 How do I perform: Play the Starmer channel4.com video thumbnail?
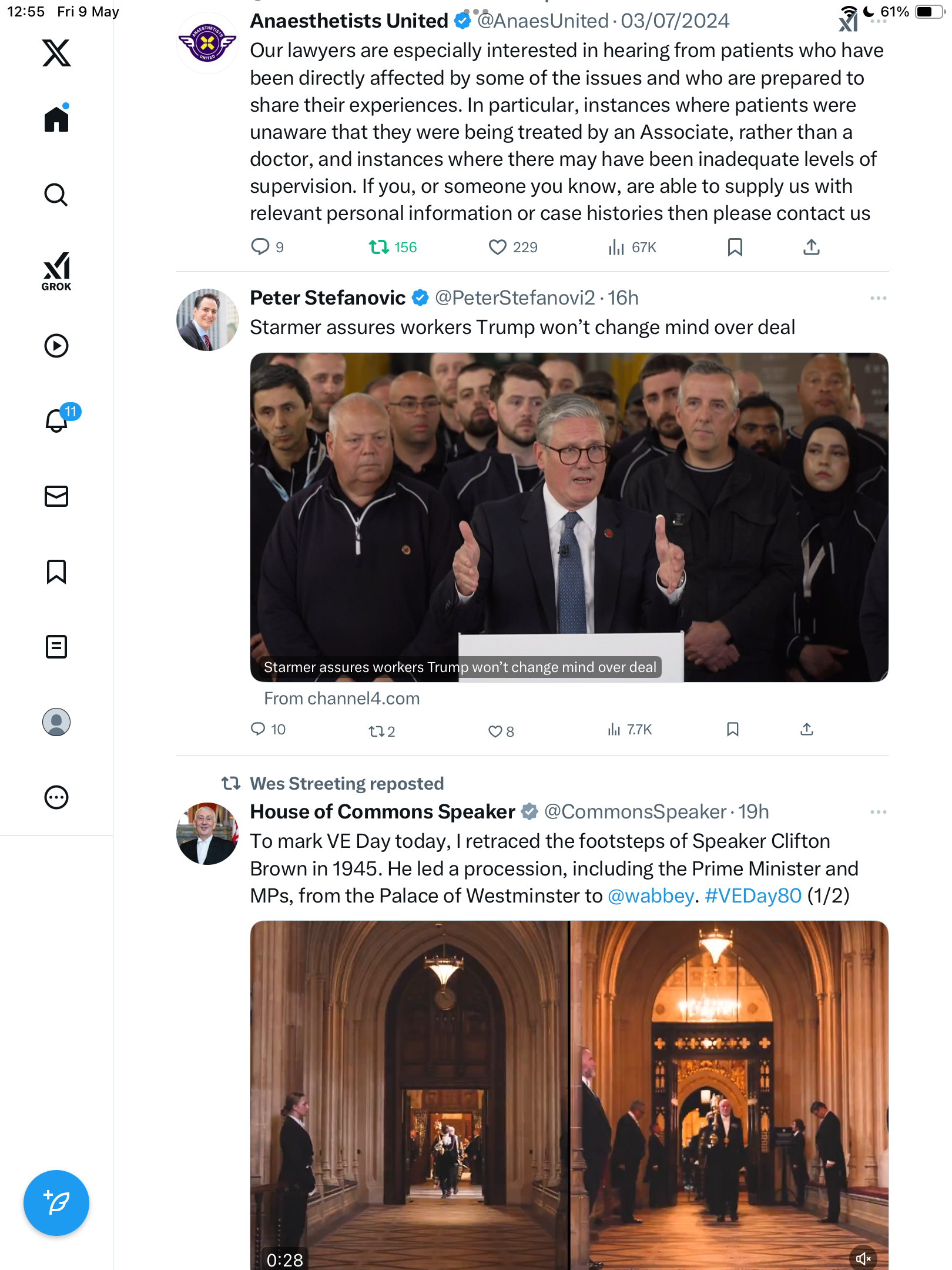pos(569,517)
